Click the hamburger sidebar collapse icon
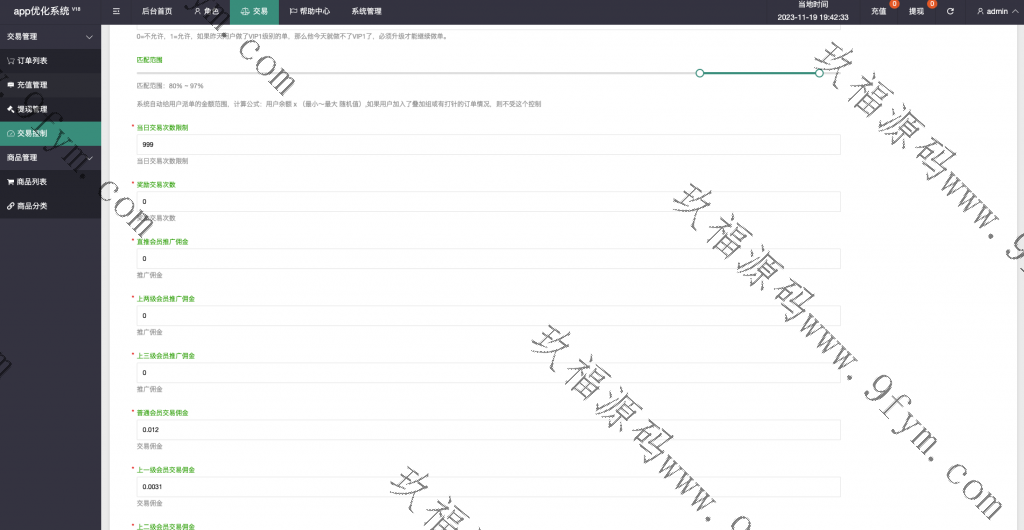The image size is (1024, 530). pos(116,11)
